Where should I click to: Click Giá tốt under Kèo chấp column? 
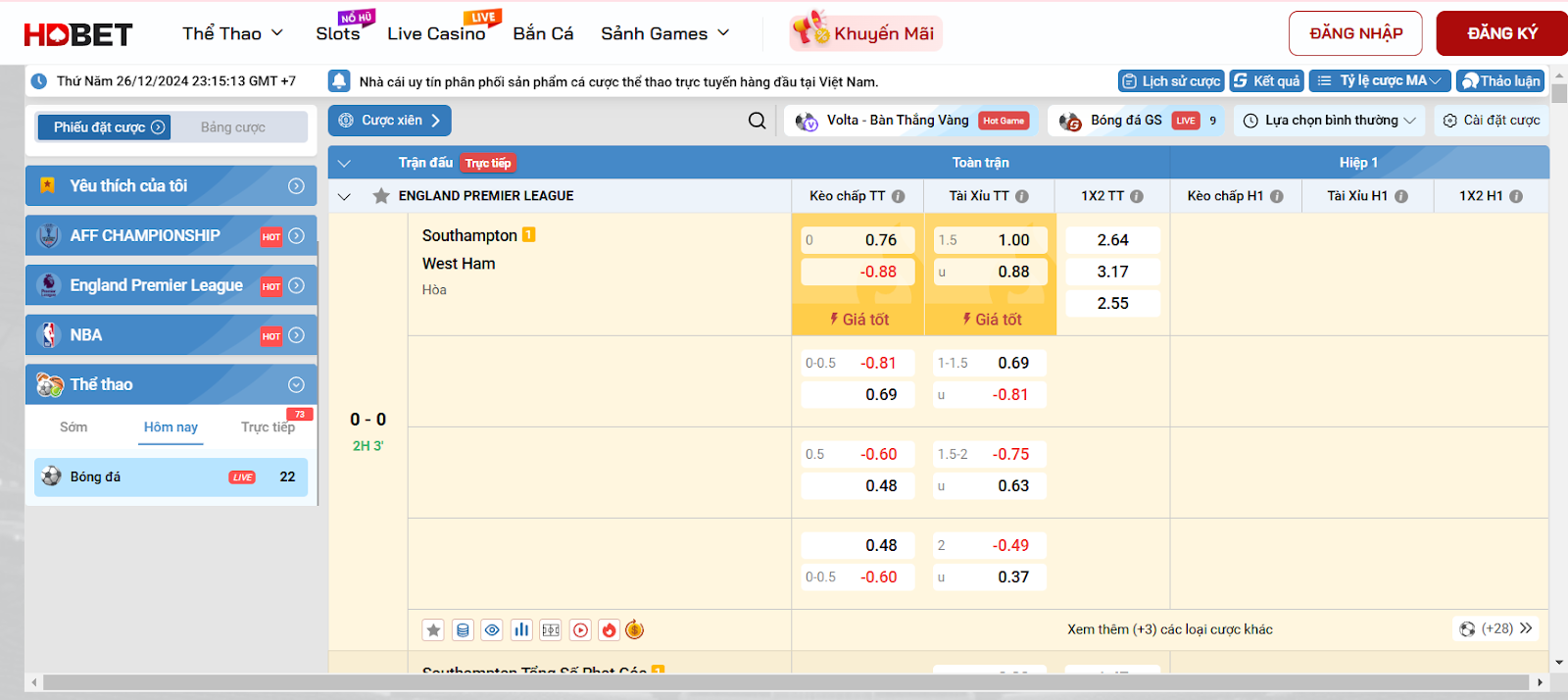click(x=858, y=320)
